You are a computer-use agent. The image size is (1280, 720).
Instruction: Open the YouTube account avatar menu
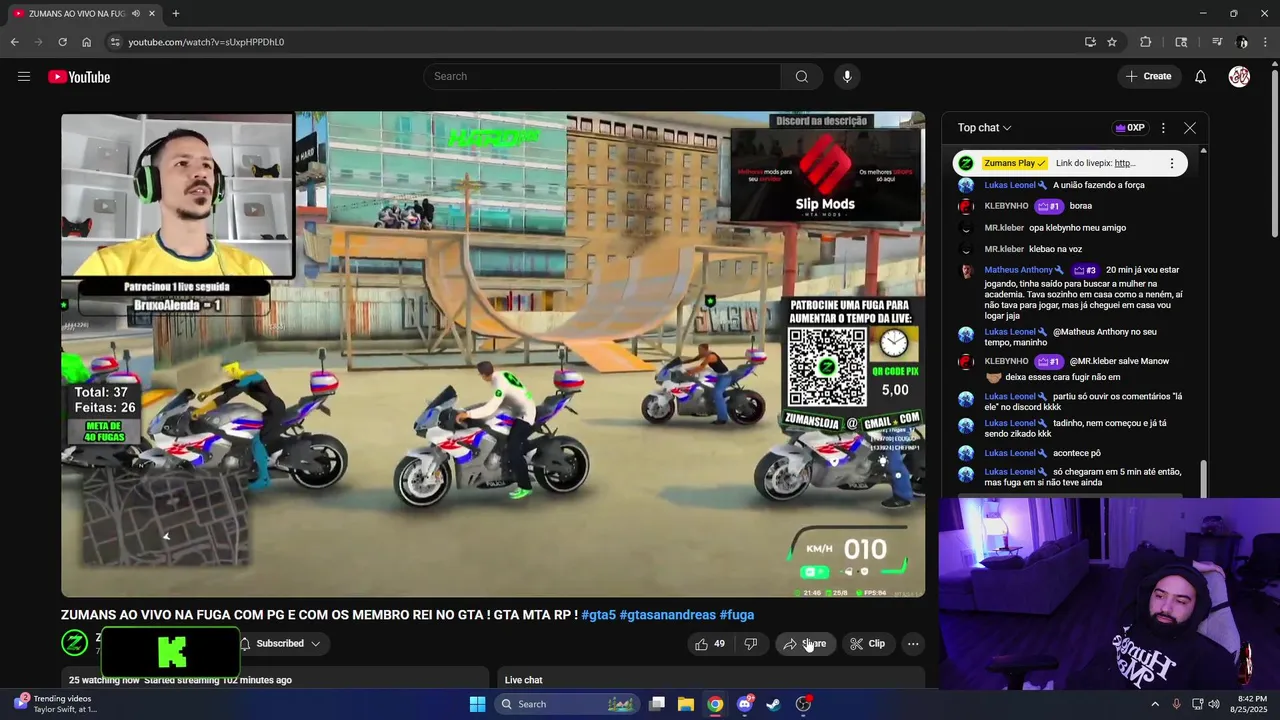(x=1239, y=77)
